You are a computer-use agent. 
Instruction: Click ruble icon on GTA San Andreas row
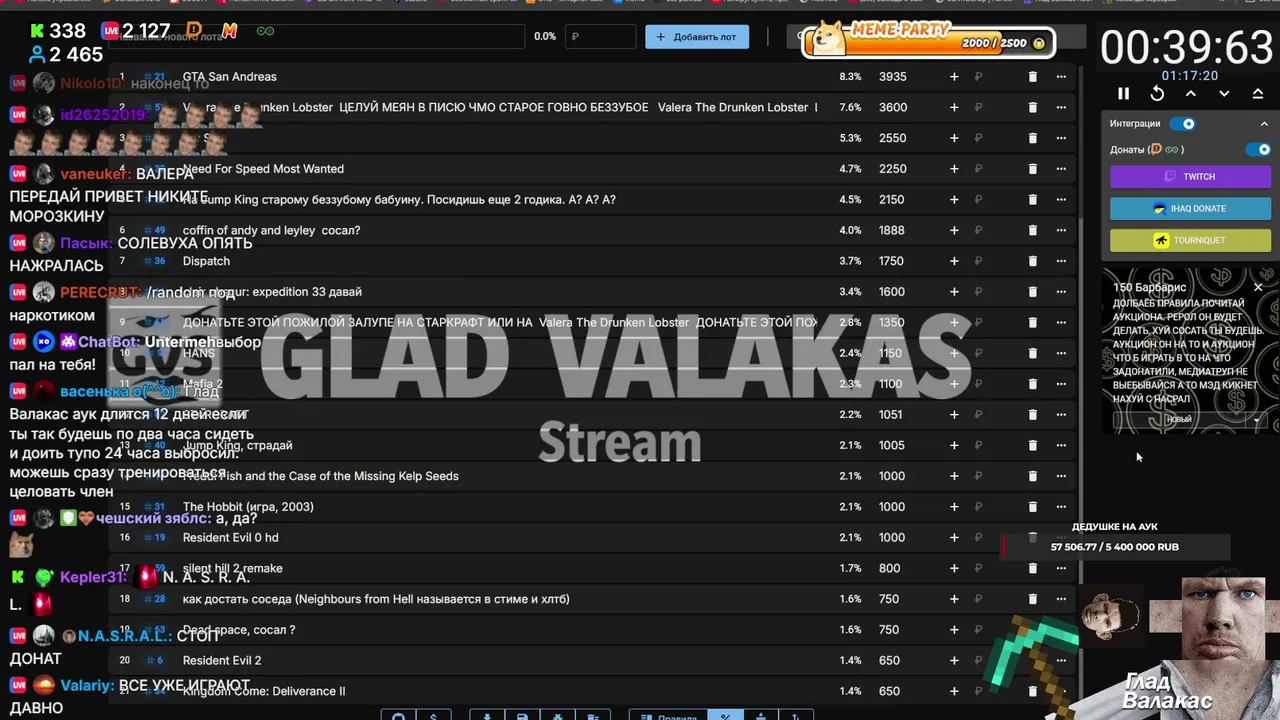click(x=979, y=77)
